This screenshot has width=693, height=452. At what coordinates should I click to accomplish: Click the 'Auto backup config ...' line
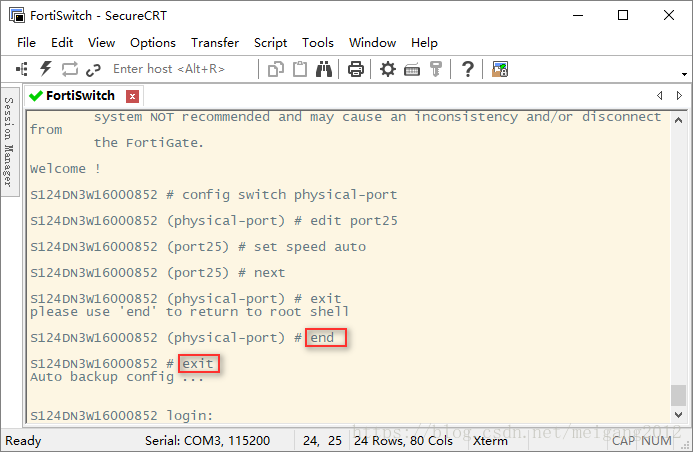pos(117,377)
